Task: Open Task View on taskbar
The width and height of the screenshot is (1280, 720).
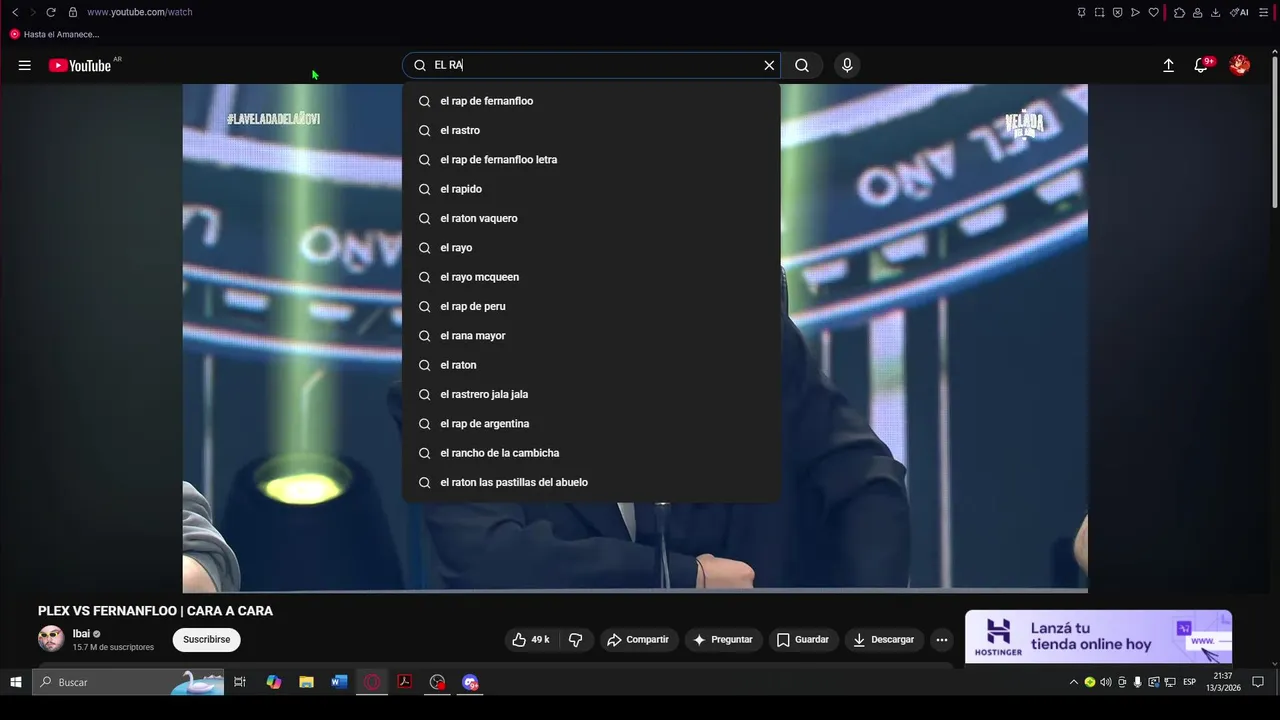Action: pyautogui.click(x=240, y=682)
